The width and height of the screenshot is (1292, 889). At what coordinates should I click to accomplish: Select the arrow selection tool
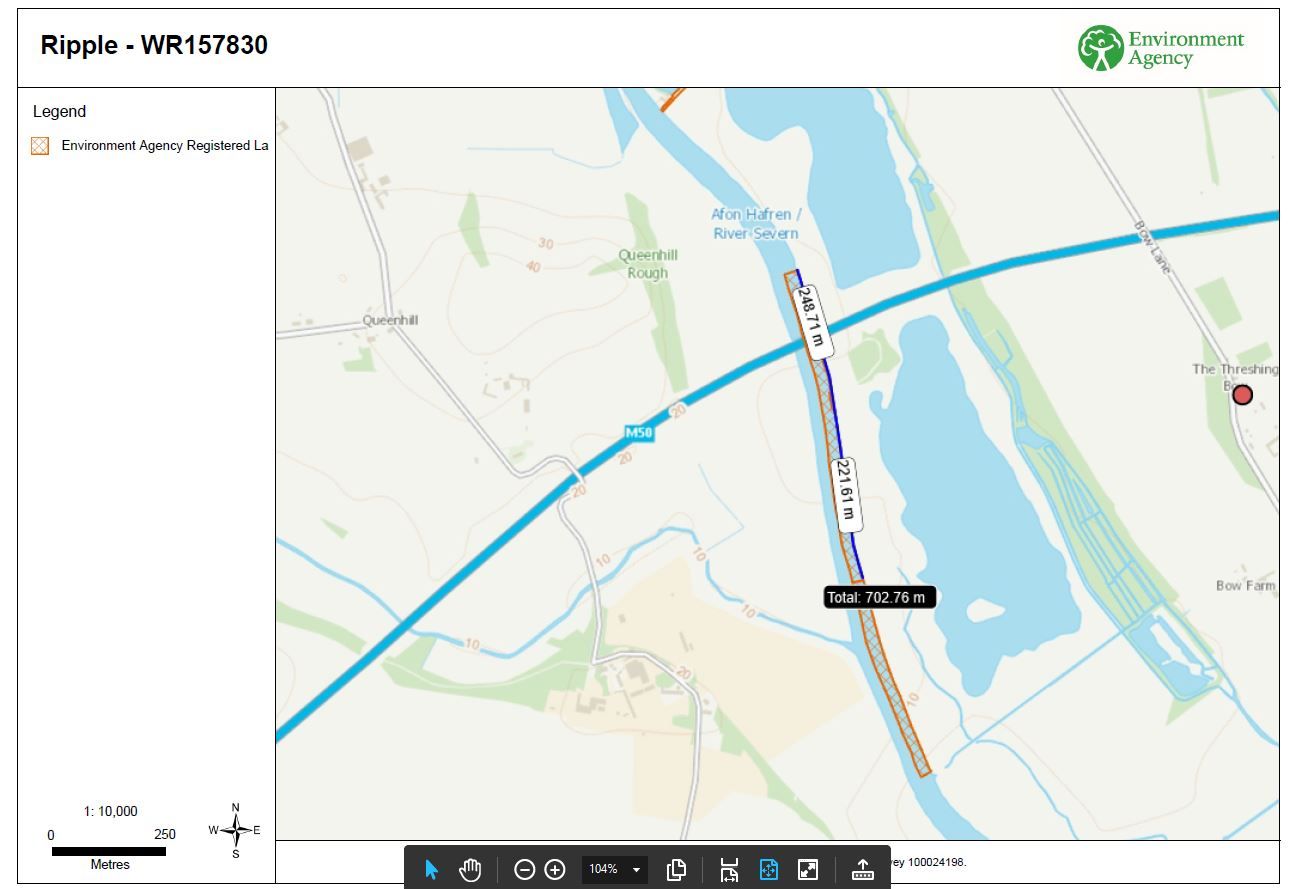432,869
